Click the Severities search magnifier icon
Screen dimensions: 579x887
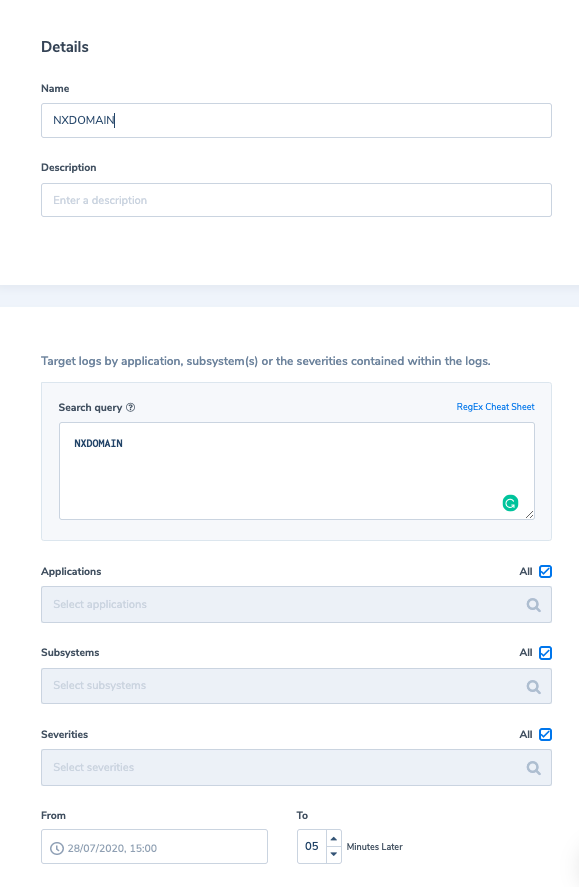click(x=533, y=768)
